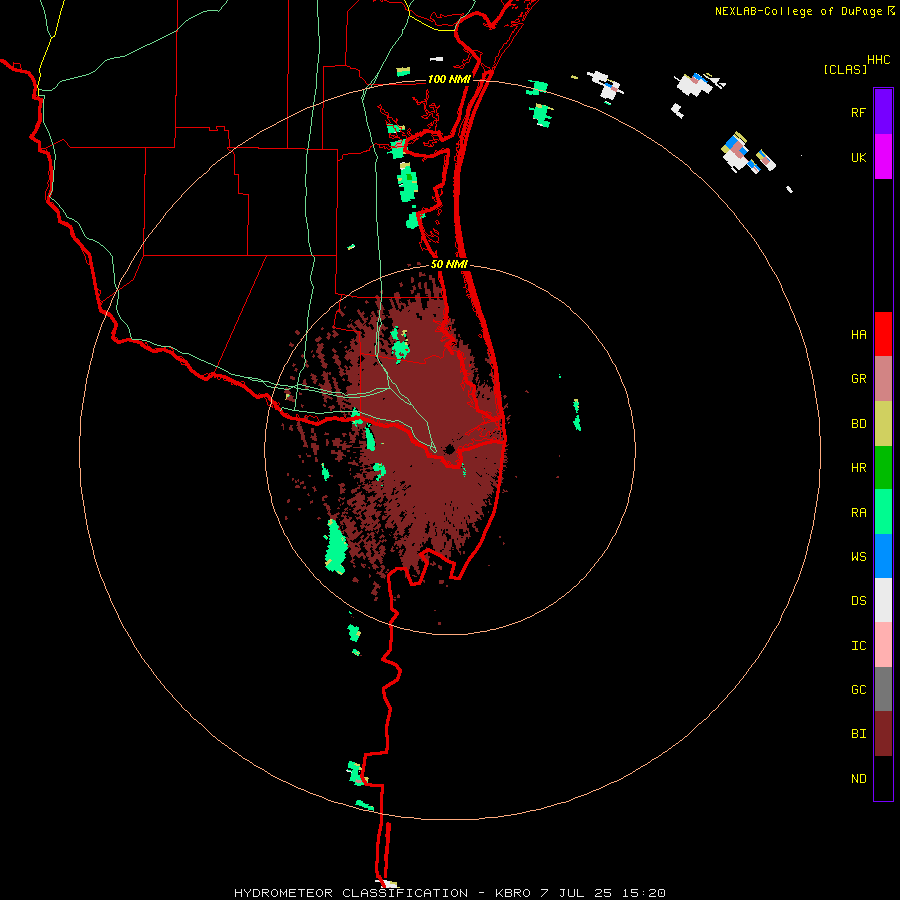Click the 'NEXLAB-College of DuPage' credit text
The width and height of the screenshot is (900, 900).
click(x=798, y=11)
